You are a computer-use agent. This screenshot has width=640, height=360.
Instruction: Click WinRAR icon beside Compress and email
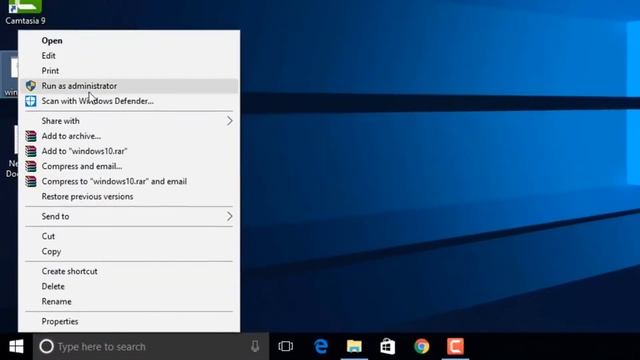pyautogui.click(x=31, y=166)
